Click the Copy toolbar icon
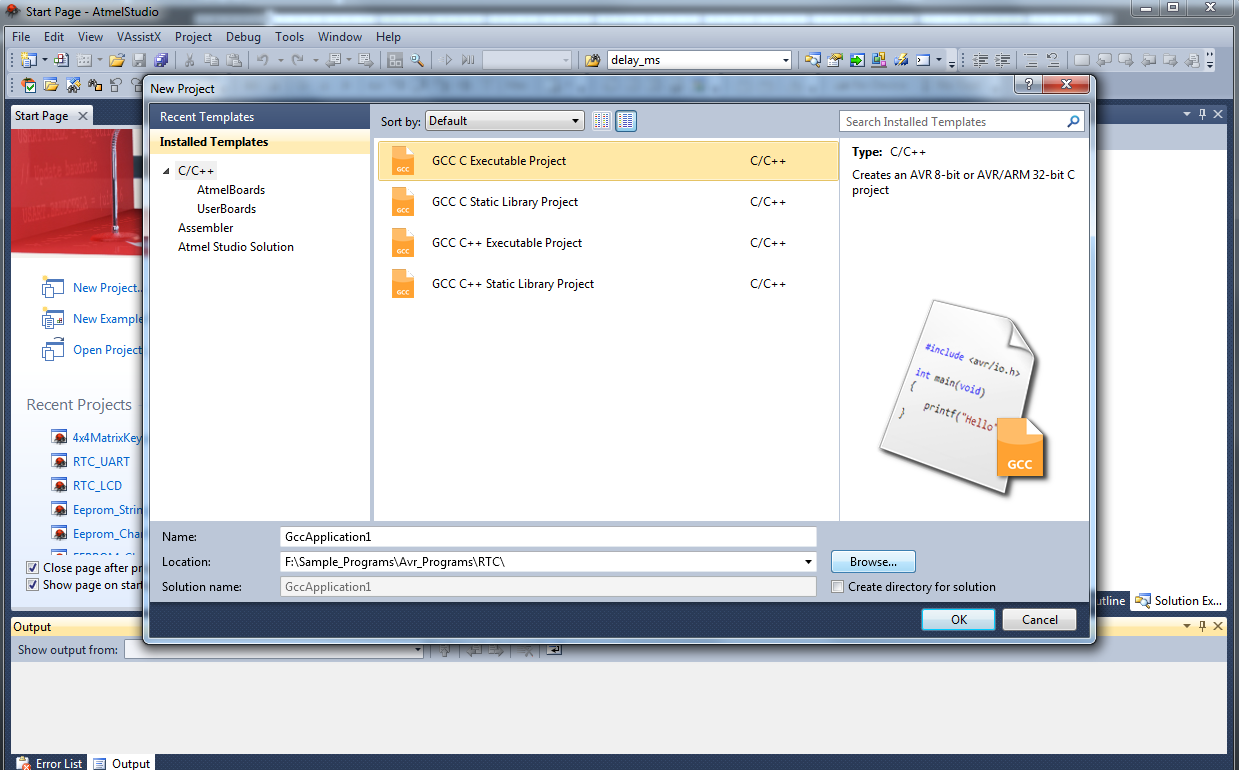Viewport: 1239px width, 770px height. tap(211, 60)
